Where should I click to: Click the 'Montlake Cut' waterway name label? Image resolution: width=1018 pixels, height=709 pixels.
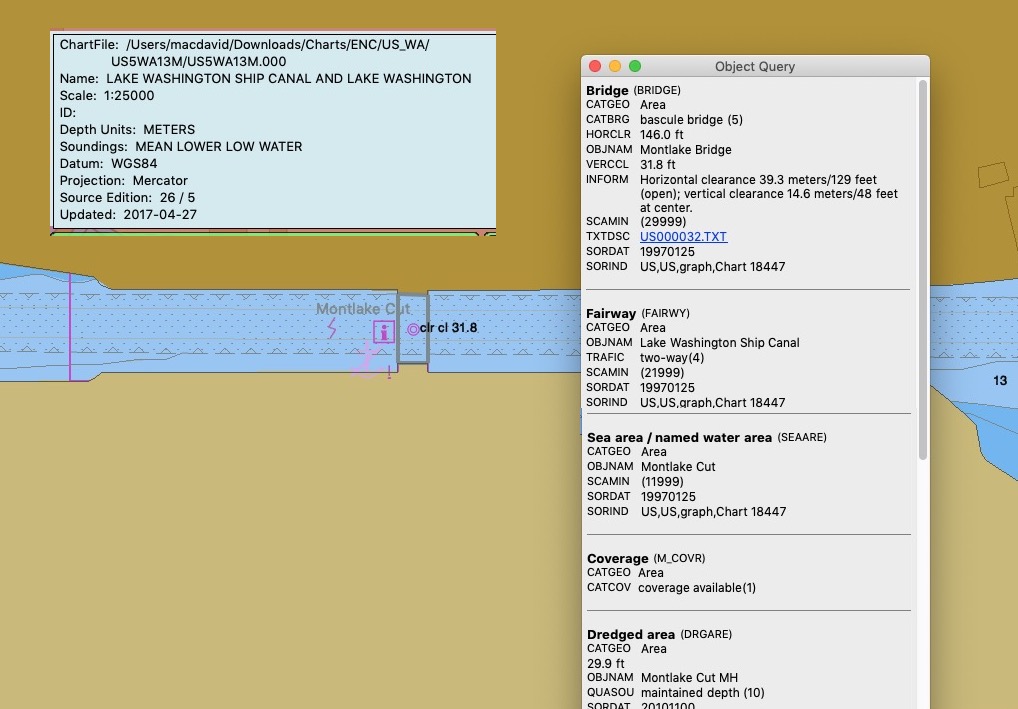tap(363, 309)
